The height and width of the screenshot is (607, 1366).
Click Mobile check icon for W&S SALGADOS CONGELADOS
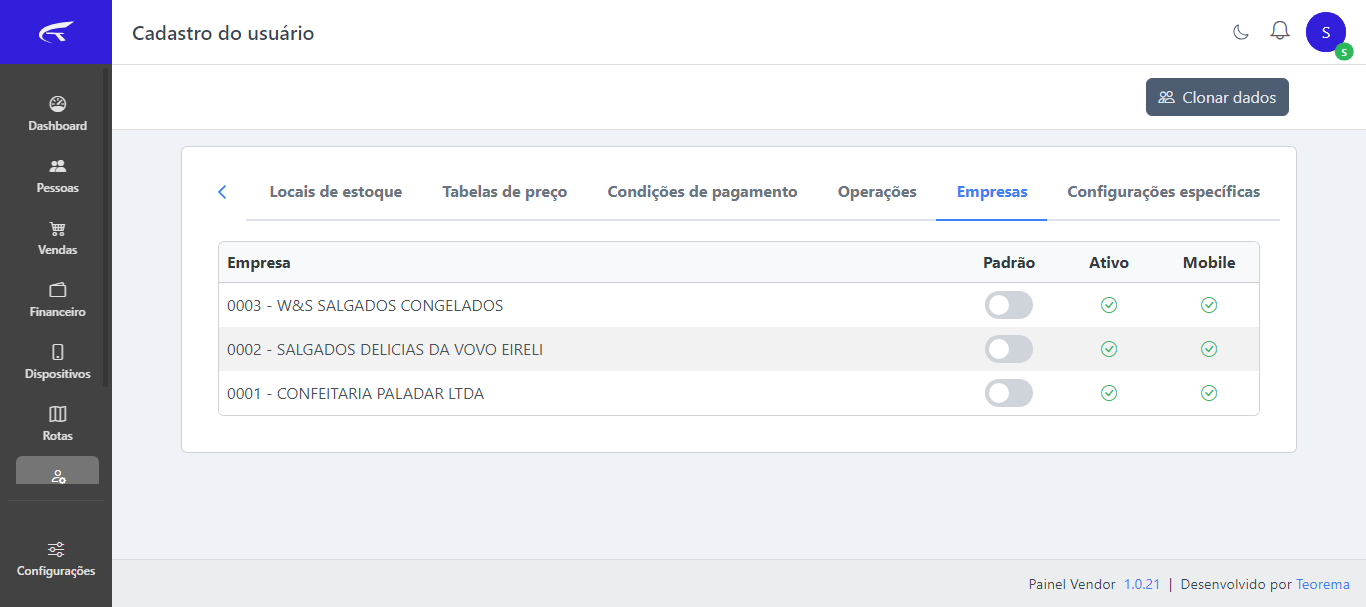(x=1209, y=305)
